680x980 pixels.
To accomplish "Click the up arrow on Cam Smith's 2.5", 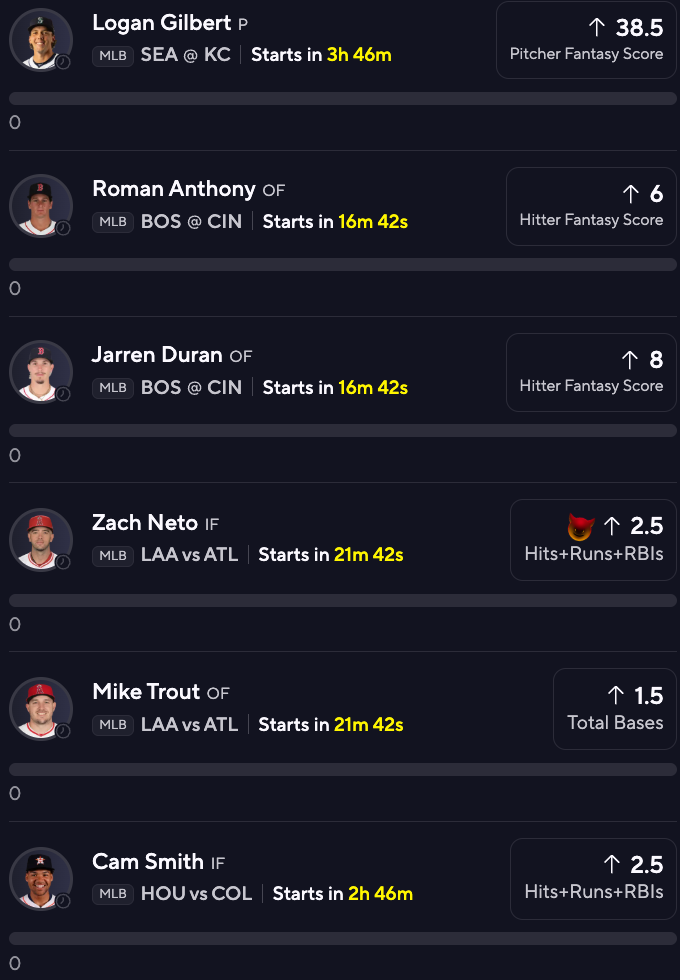I will [612, 864].
